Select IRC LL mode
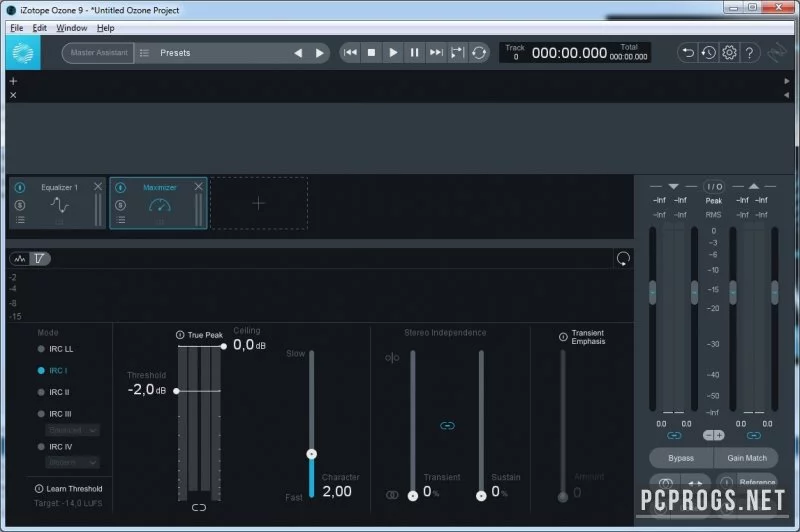The width and height of the screenshot is (800, 532). point(56,349)
